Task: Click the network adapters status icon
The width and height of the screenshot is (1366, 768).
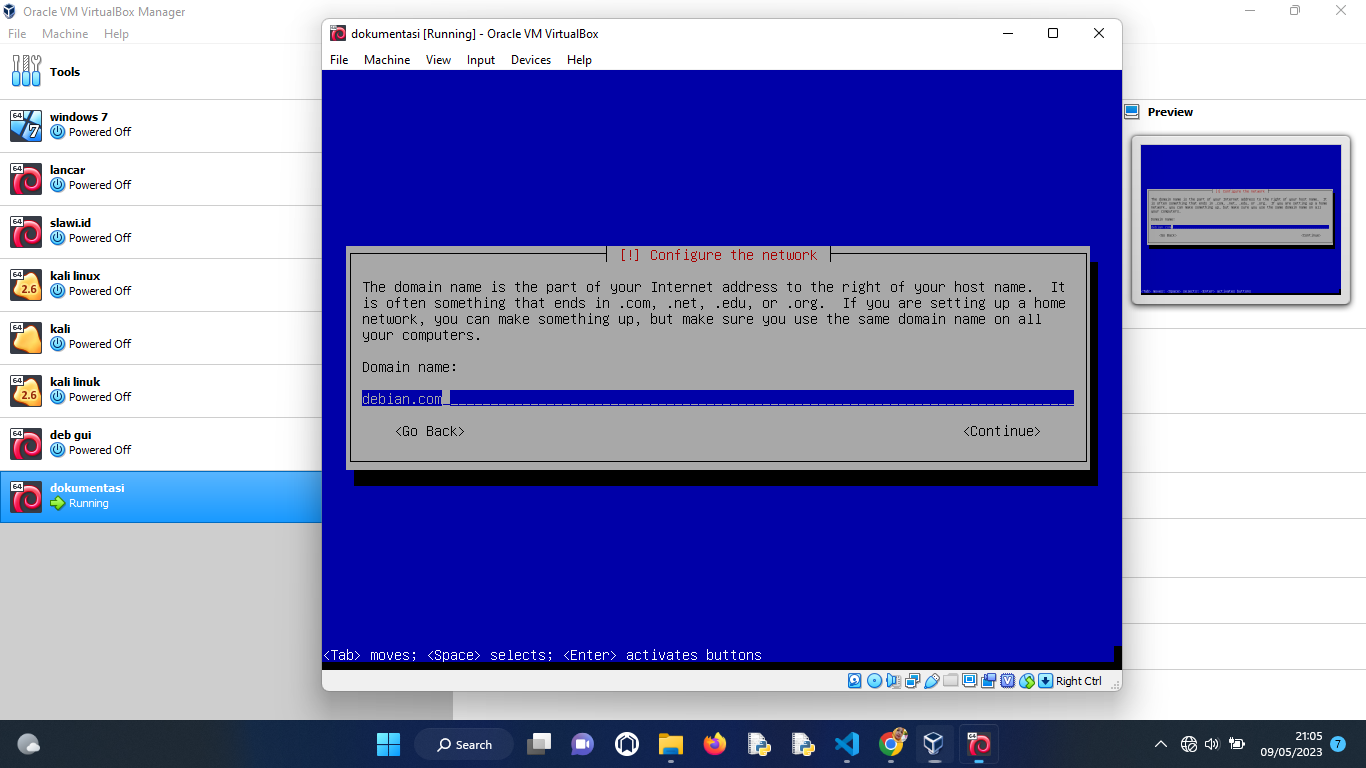Action: [x=912, y=681]
